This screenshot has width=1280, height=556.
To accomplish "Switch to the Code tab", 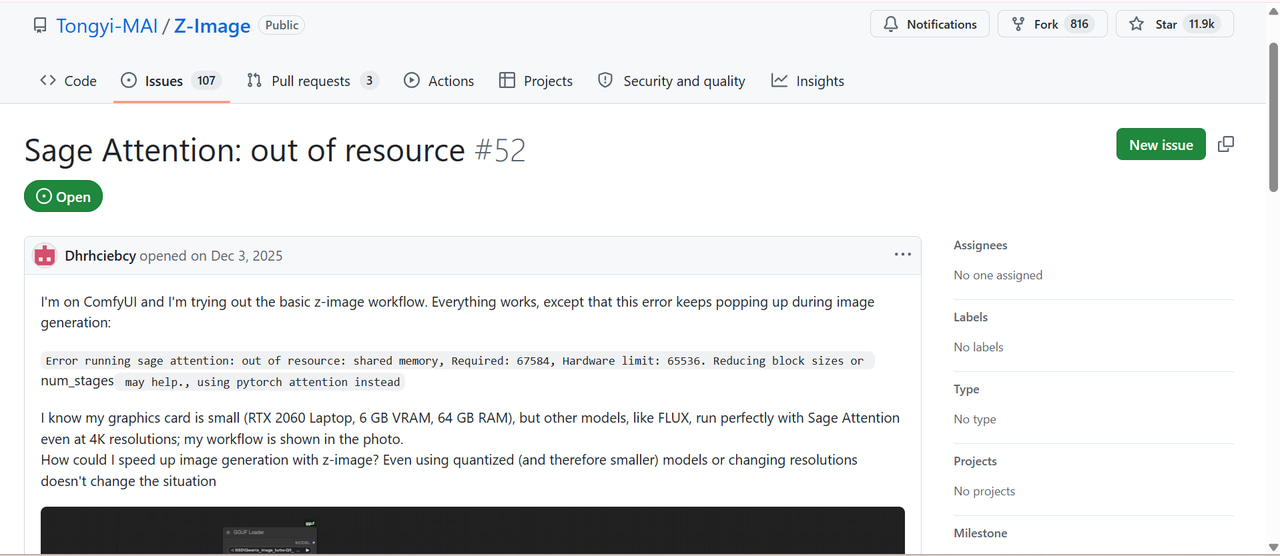I will (x=68, y=81).
